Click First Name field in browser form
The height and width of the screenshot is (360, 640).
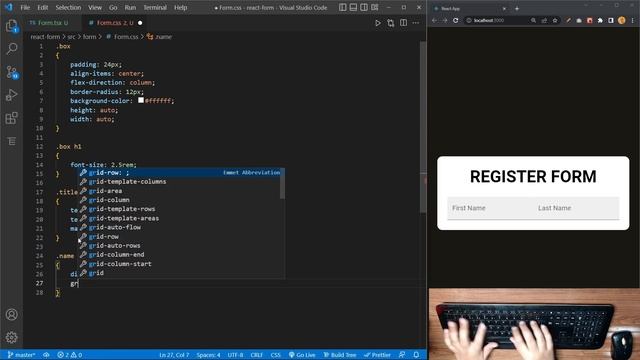click(490, 208)
